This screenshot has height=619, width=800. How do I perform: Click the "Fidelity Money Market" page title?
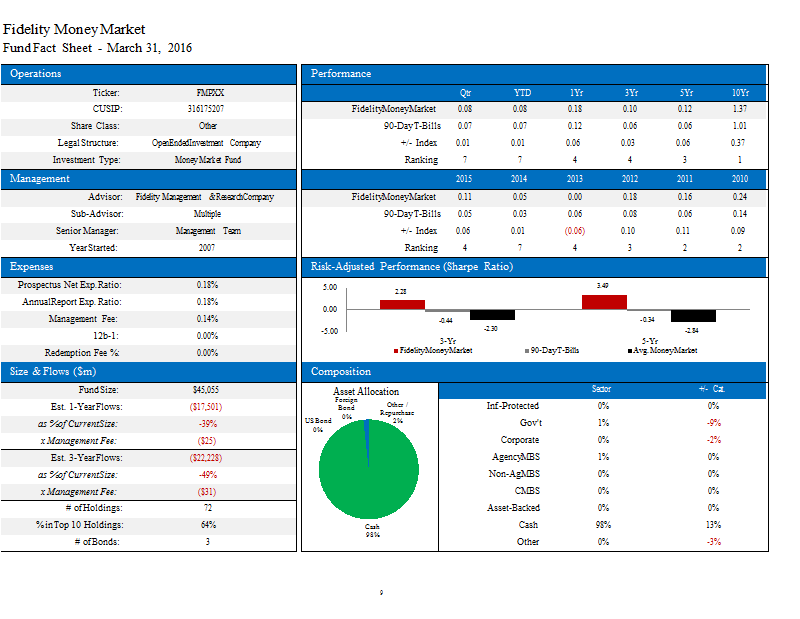coord(74,29)
